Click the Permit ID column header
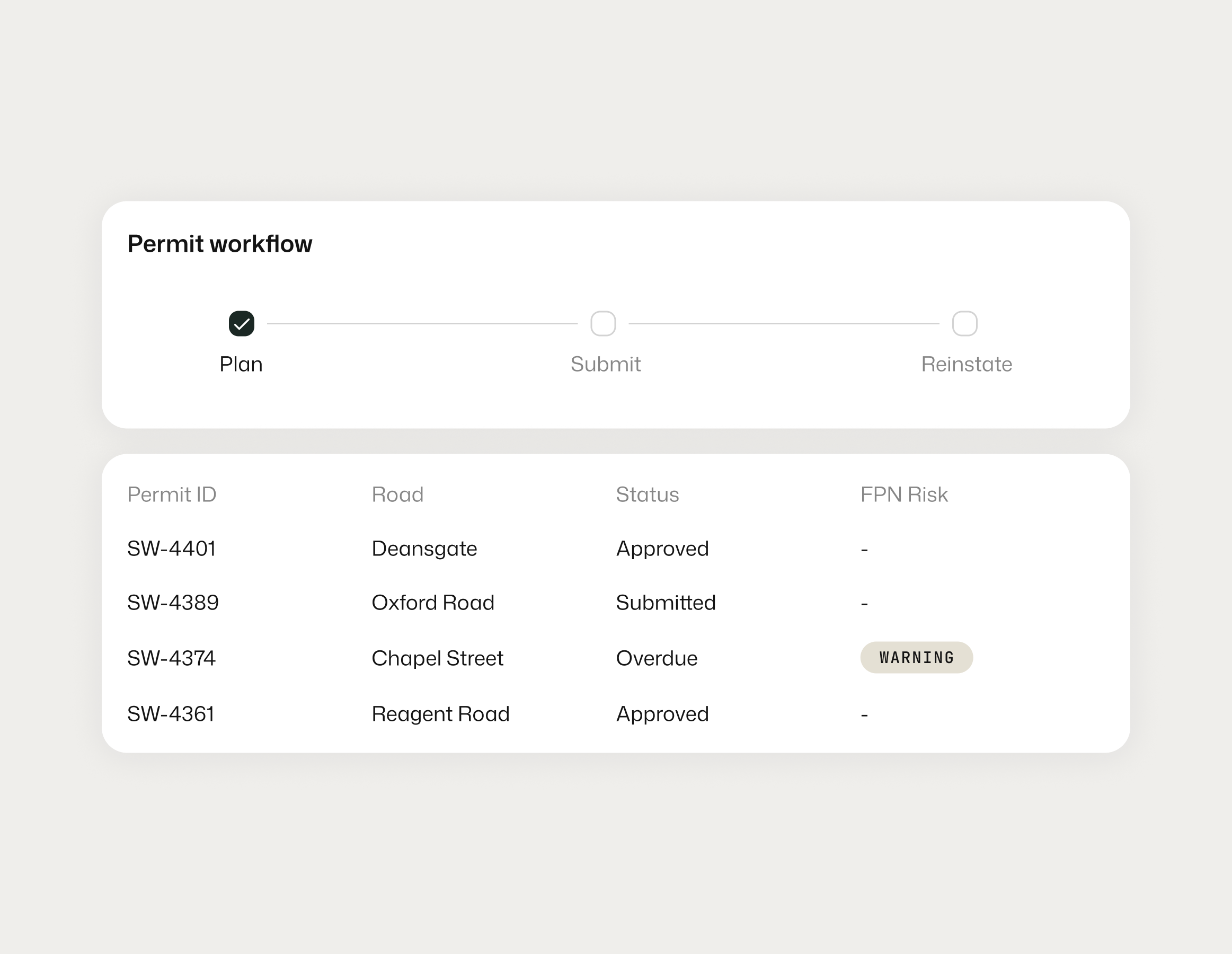 [172, 495]
